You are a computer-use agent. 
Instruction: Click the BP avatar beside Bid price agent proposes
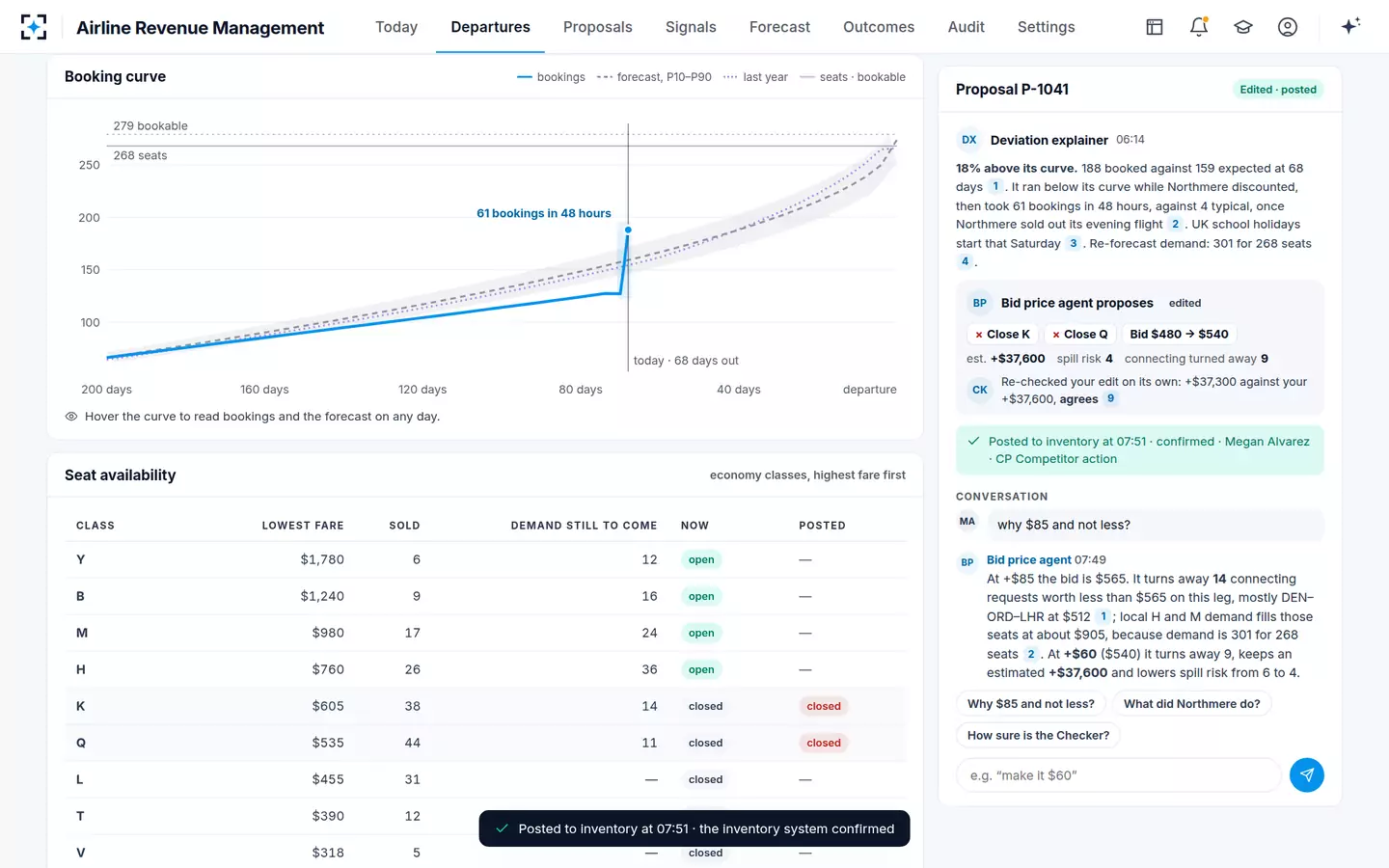pyautogui.click(x=980, y=303)
